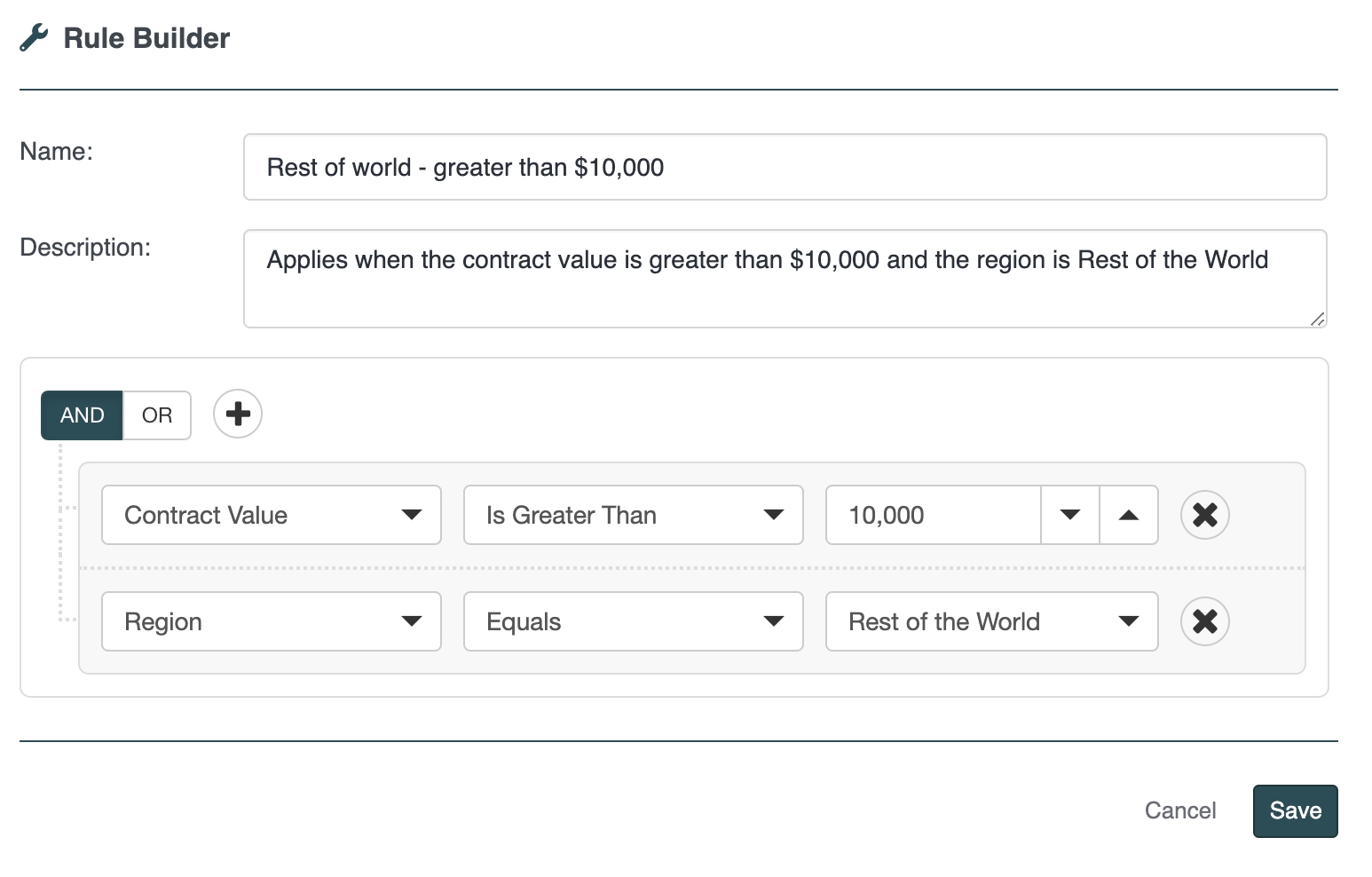This screenshot has height=877, width=1372.
Task: Open the Contract Value field dropdown
Action: pyautogui.click(x=271, y=515)
